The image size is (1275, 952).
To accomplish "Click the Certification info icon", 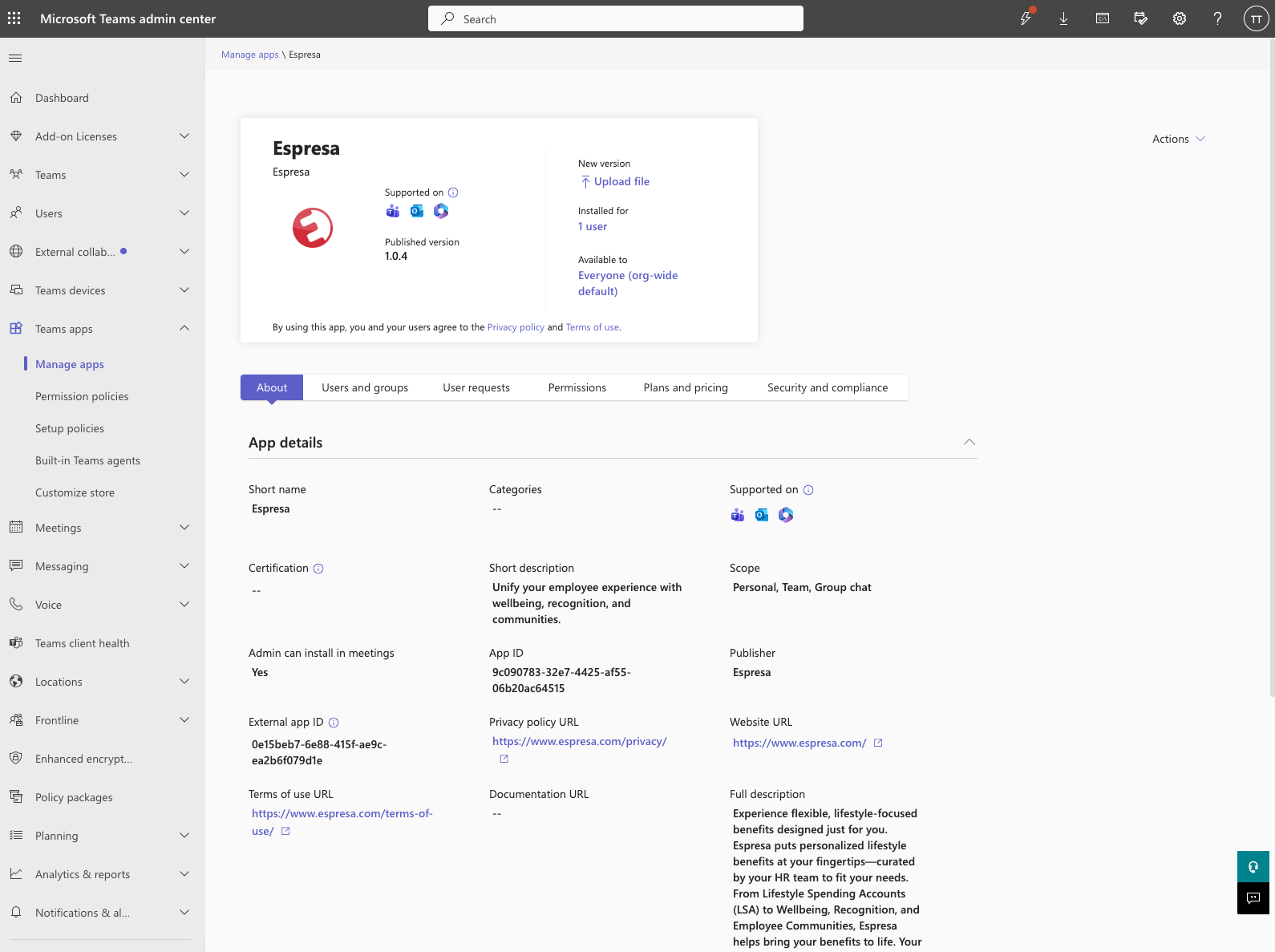I will click(318, 569).
